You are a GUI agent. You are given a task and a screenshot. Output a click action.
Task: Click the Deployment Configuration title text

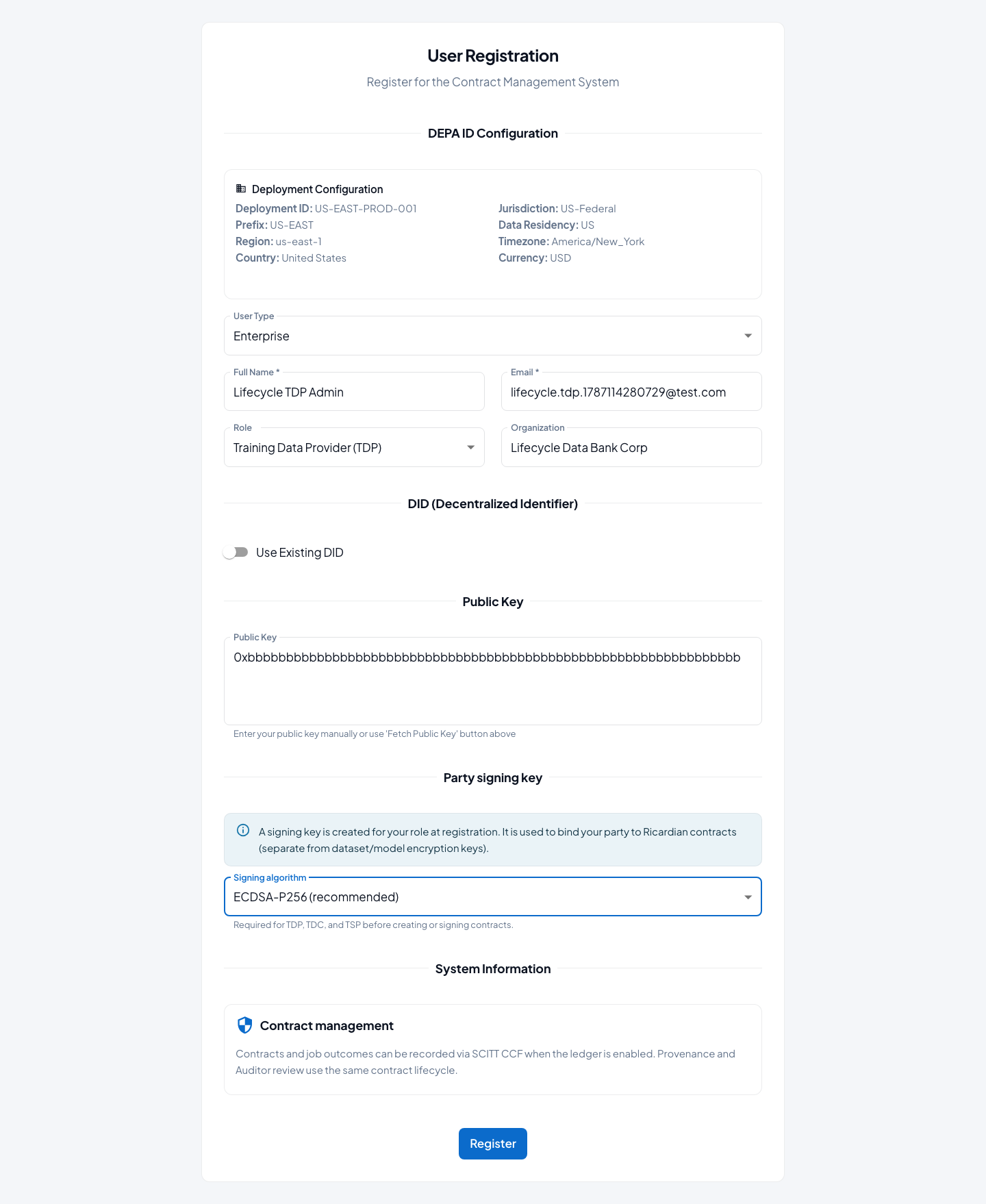(317, 189)
